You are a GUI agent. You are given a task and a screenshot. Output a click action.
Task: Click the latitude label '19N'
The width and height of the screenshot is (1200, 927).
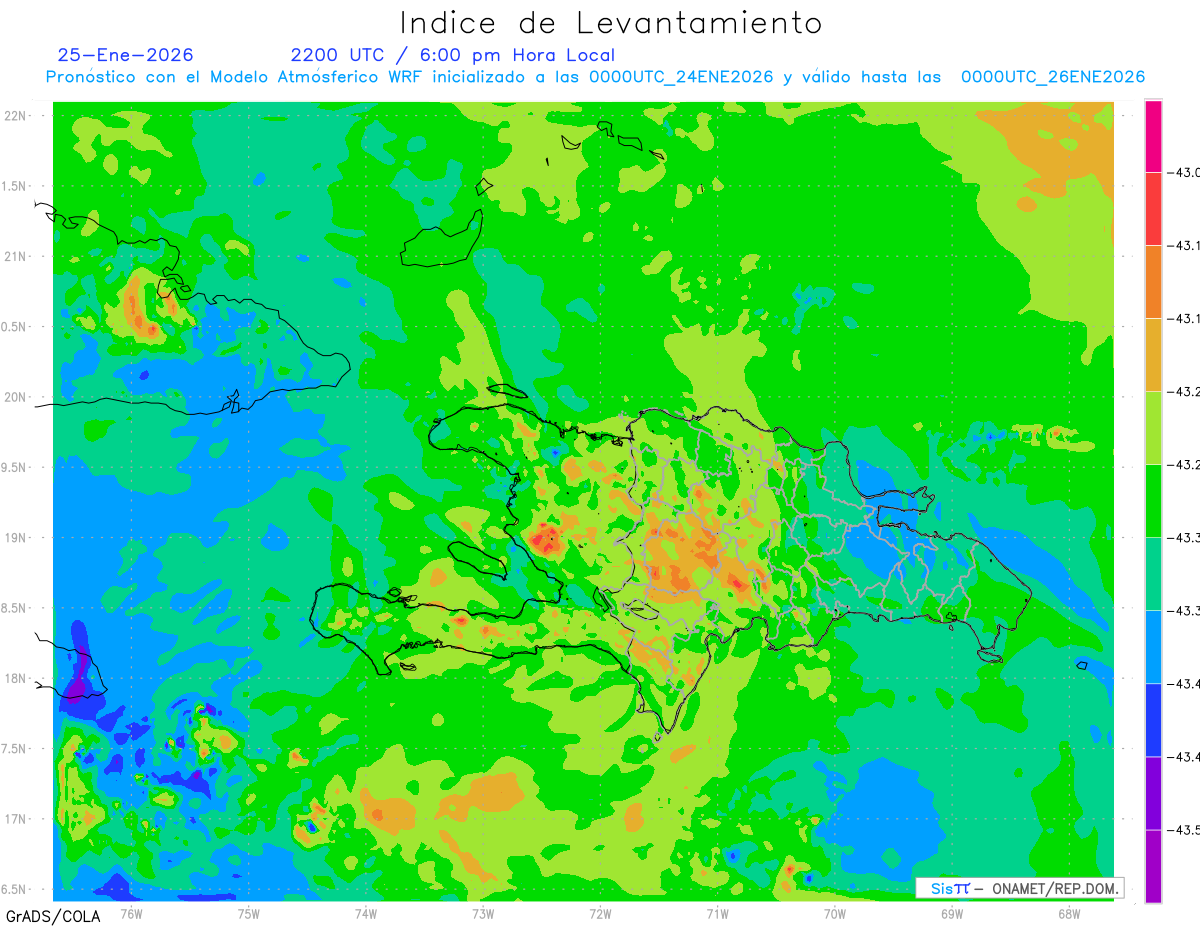pyautogui.click(x=17, y=538)
